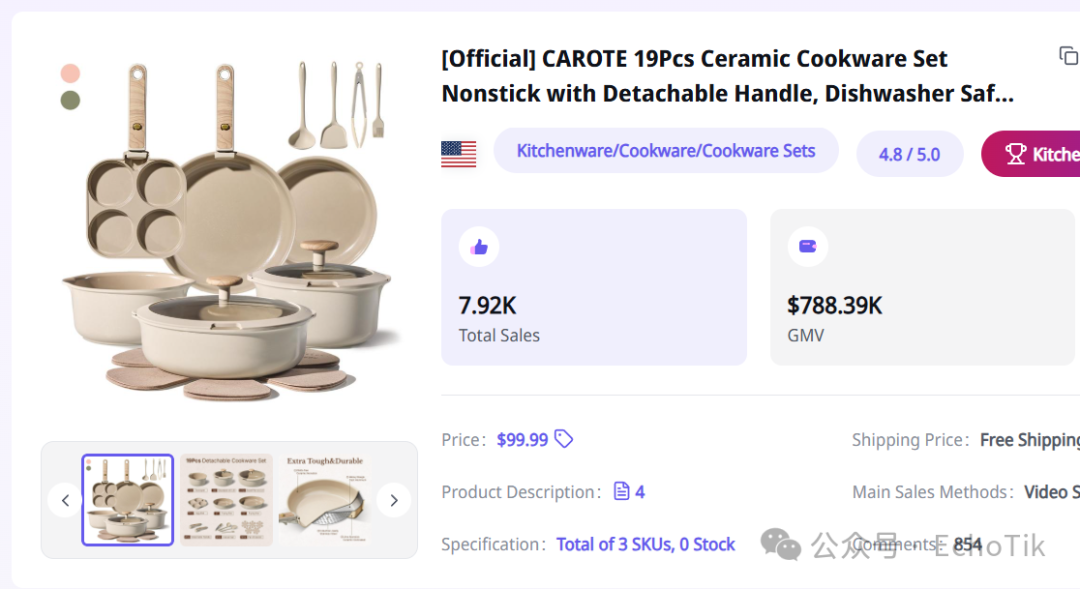This screenshot has width=1080, height=589.
Task: Click the trophy icon on the Kitchen badge
Action: 1015,154
